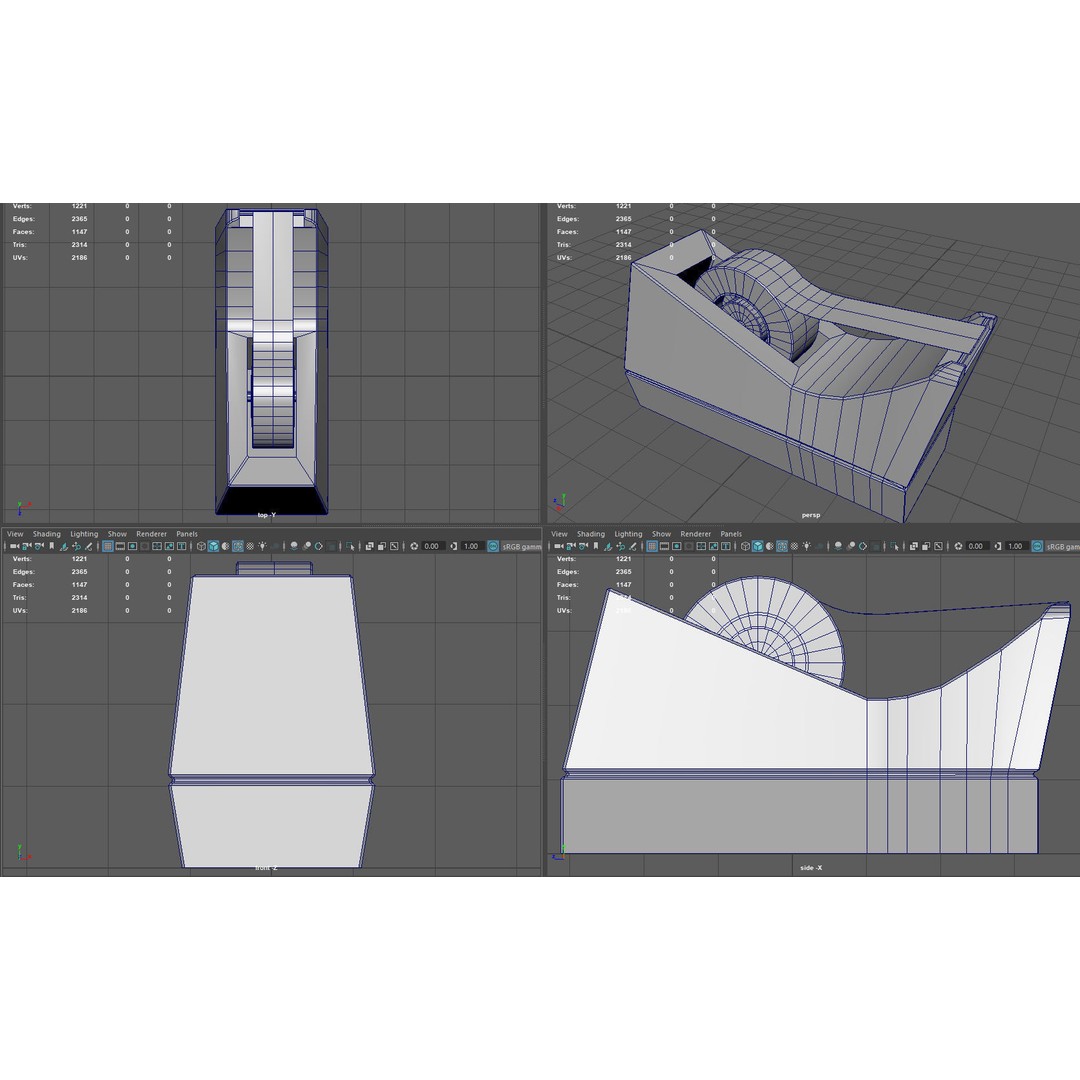Select Smooth Shade All cube in side-X panel

758,546
